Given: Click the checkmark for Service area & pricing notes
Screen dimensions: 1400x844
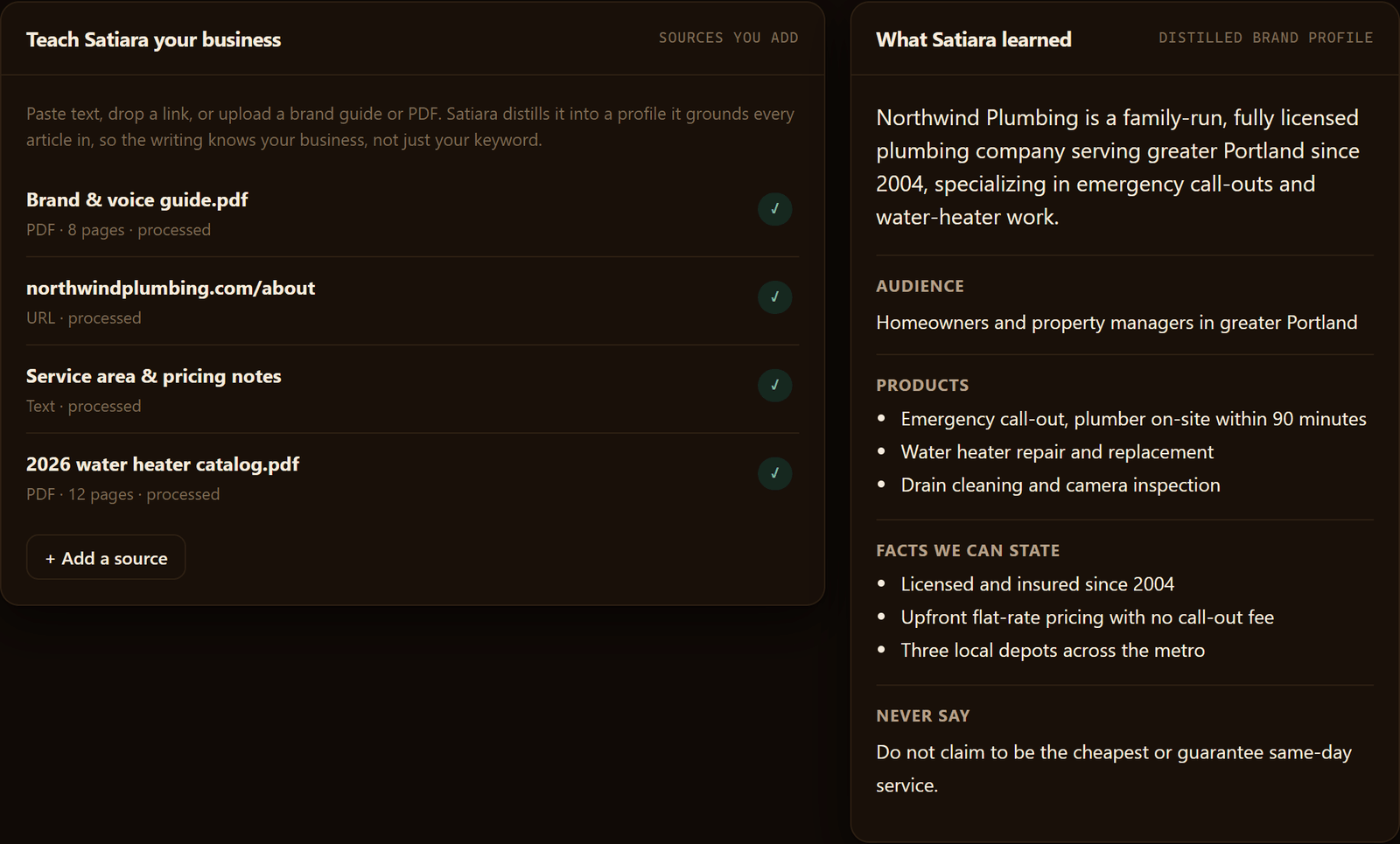Looking at the screenshot, I should click(774, 386).
